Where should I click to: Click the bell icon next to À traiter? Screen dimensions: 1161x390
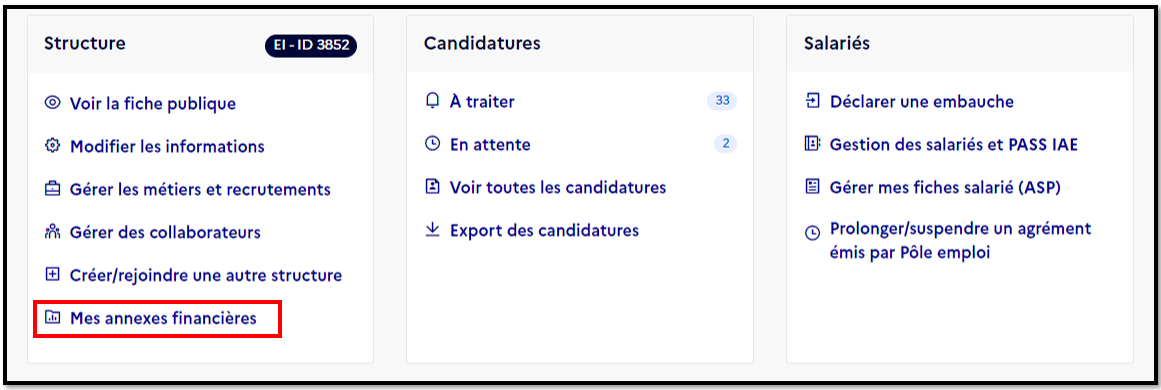point(432,101)
